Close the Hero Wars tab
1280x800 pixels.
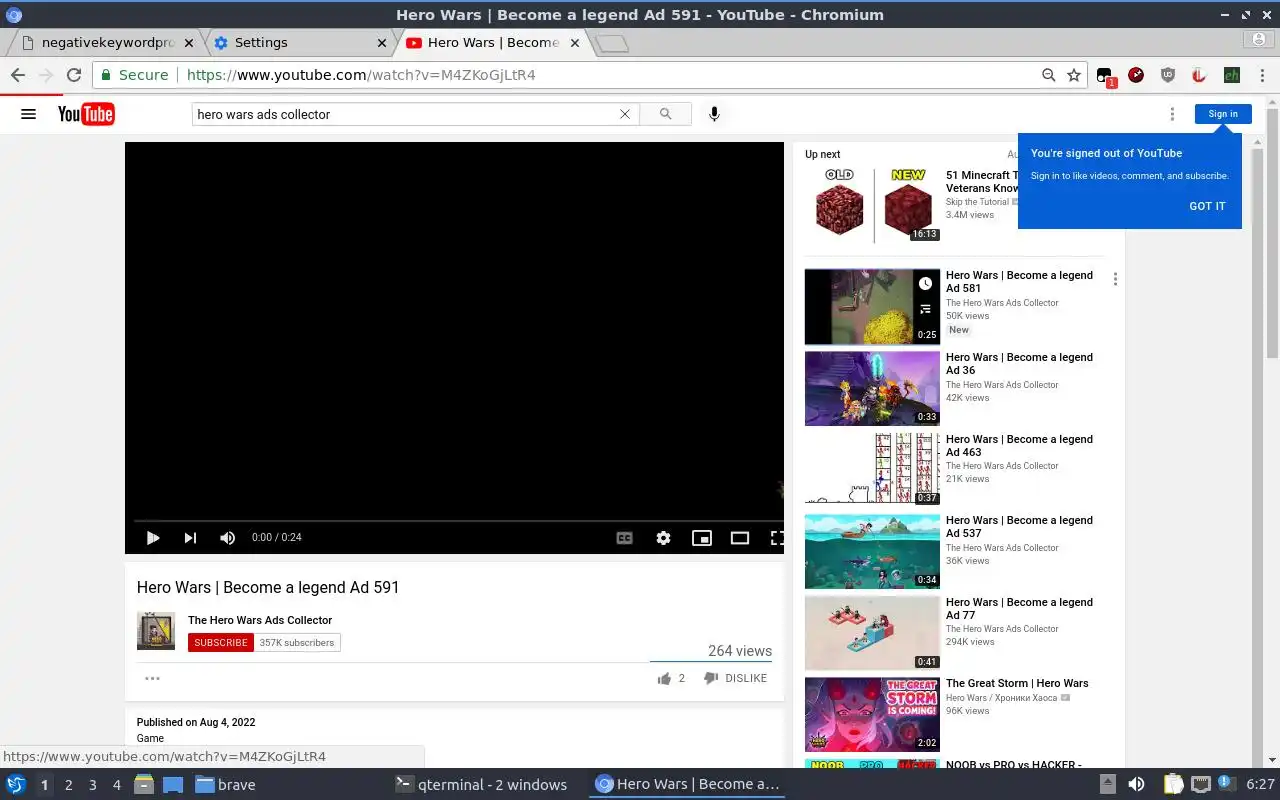pos(575,43)
